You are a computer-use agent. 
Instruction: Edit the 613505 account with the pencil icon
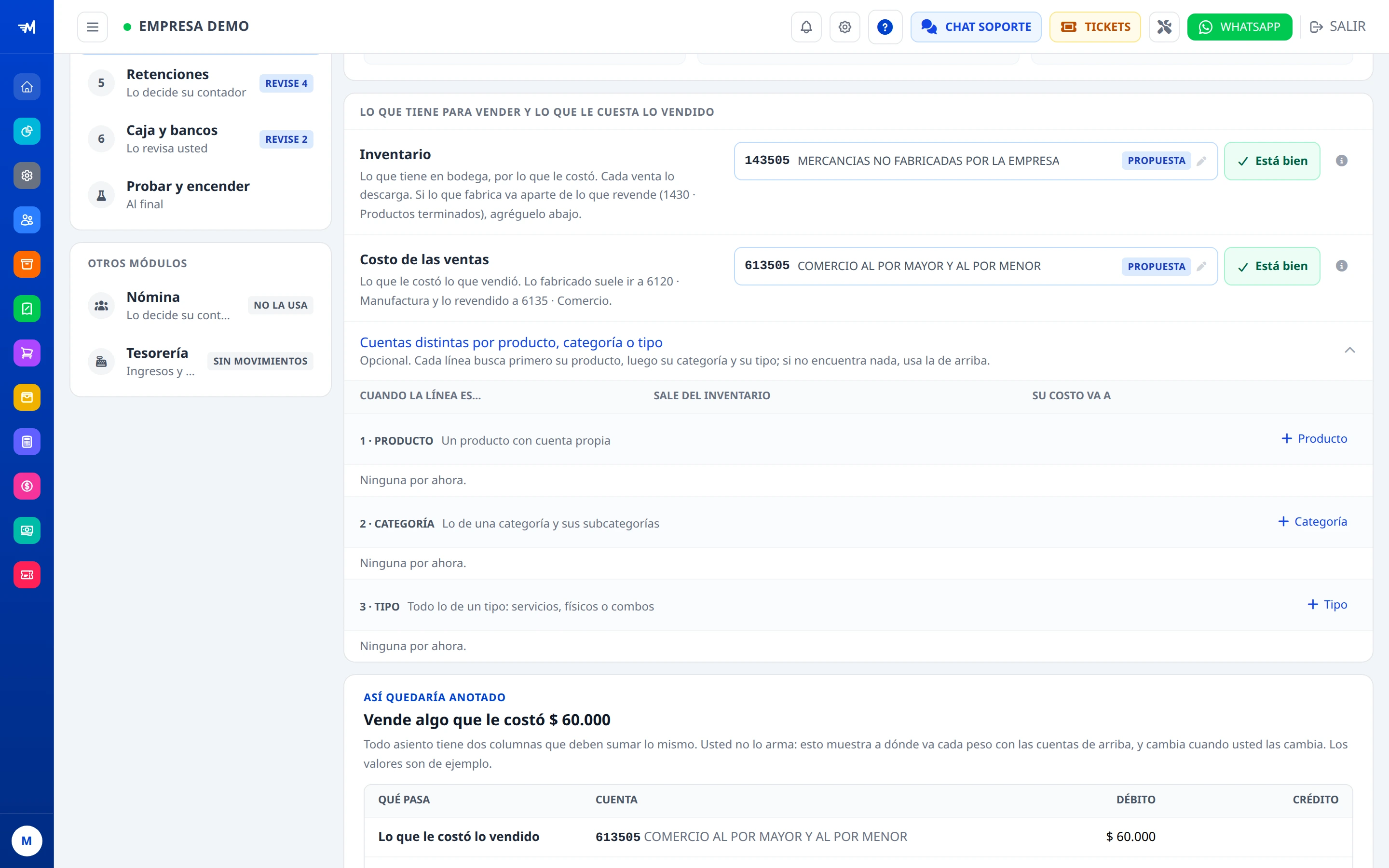pos(1201,266)
